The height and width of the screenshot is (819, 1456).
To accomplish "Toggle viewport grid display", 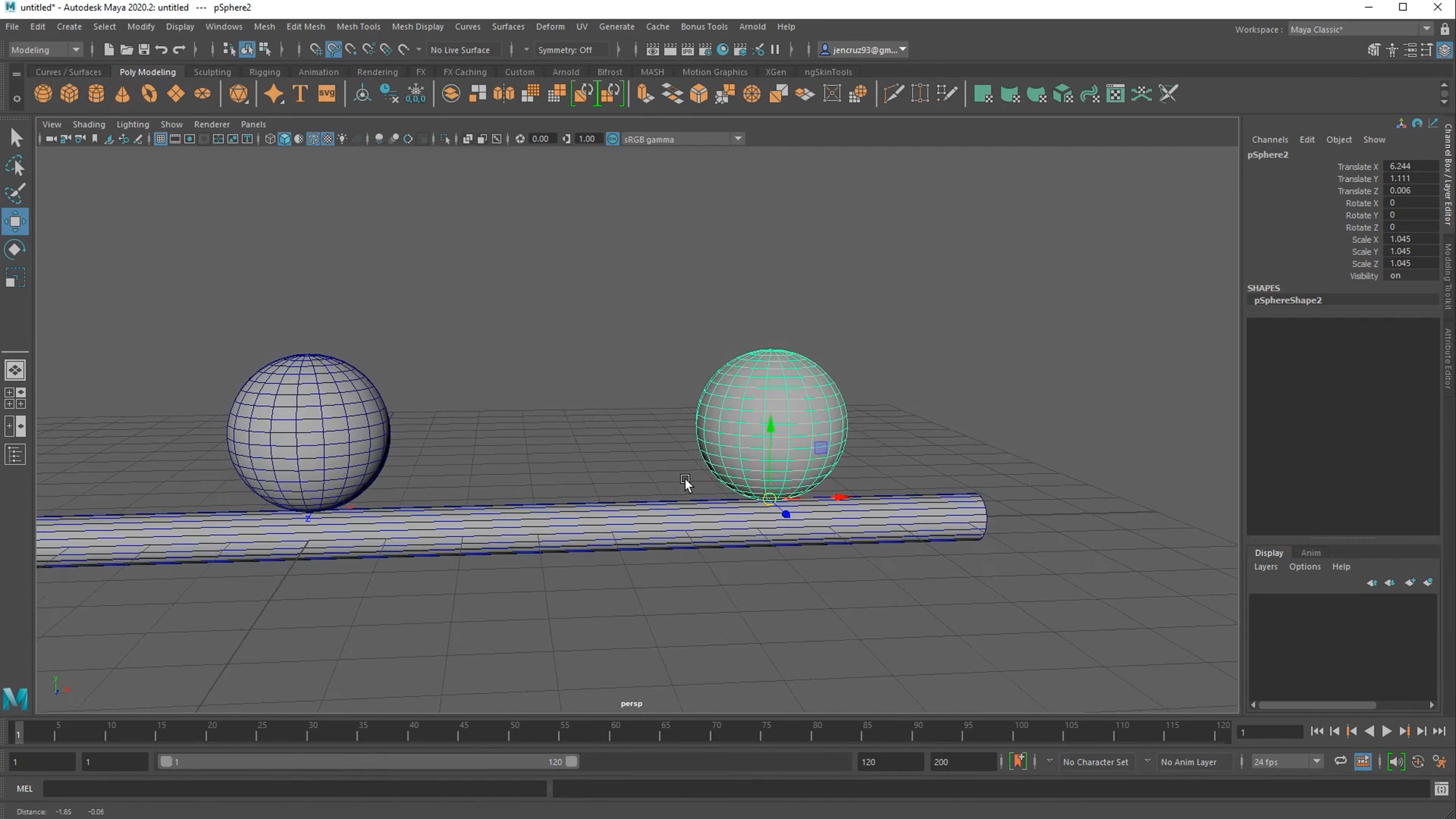I will coord(161,139).
